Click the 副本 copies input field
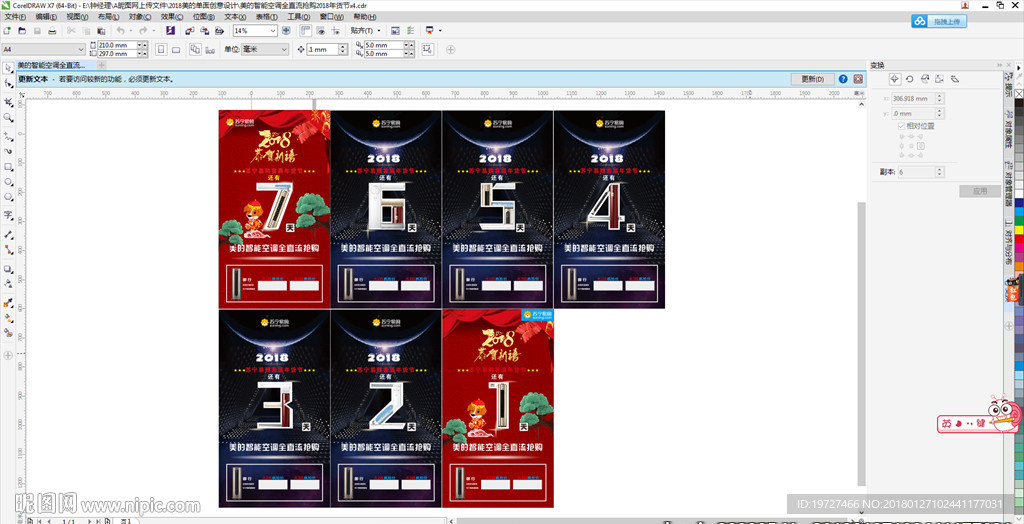Image resolution: width=1024 pixels, height=524 pixels. tap(916, 172)
